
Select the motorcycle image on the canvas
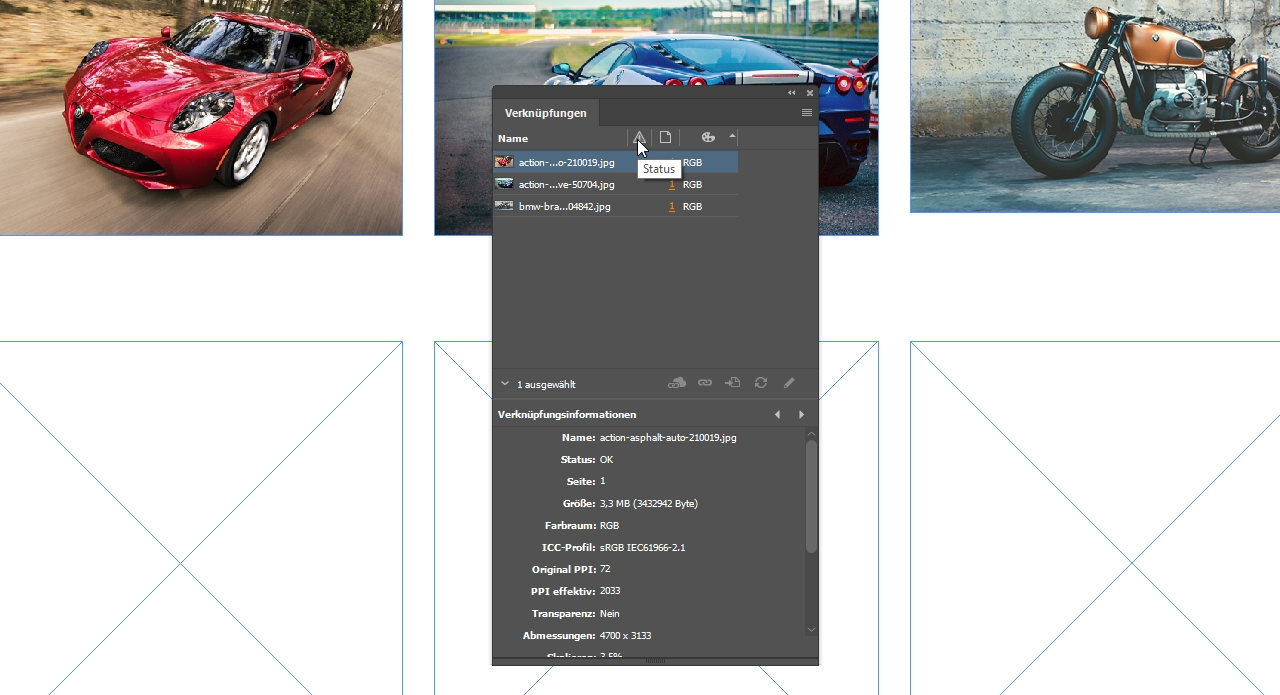[1095, 106]
